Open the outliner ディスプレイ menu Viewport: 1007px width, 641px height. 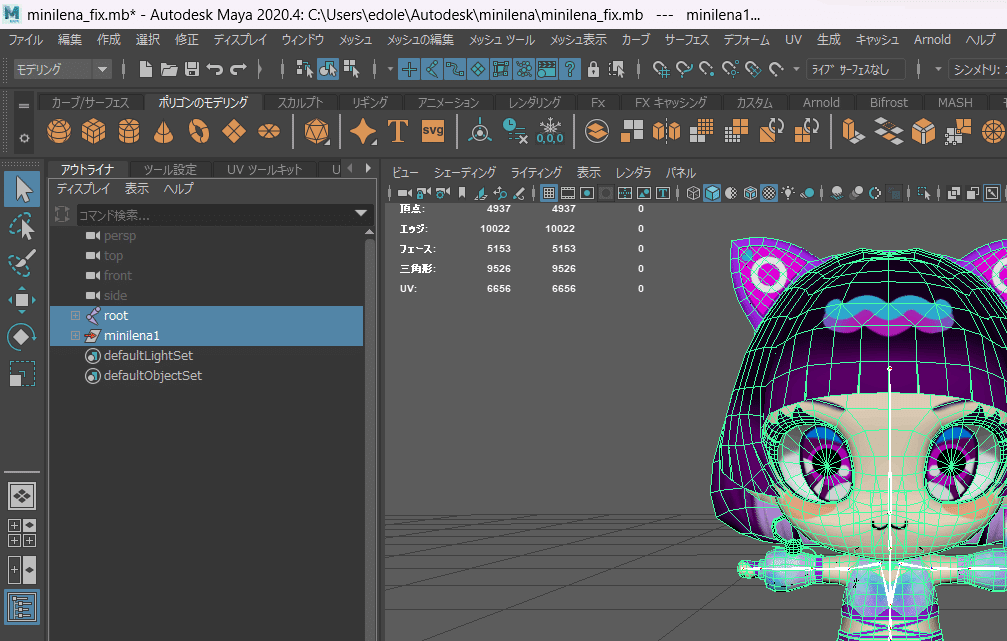click(x=83, y=188)
